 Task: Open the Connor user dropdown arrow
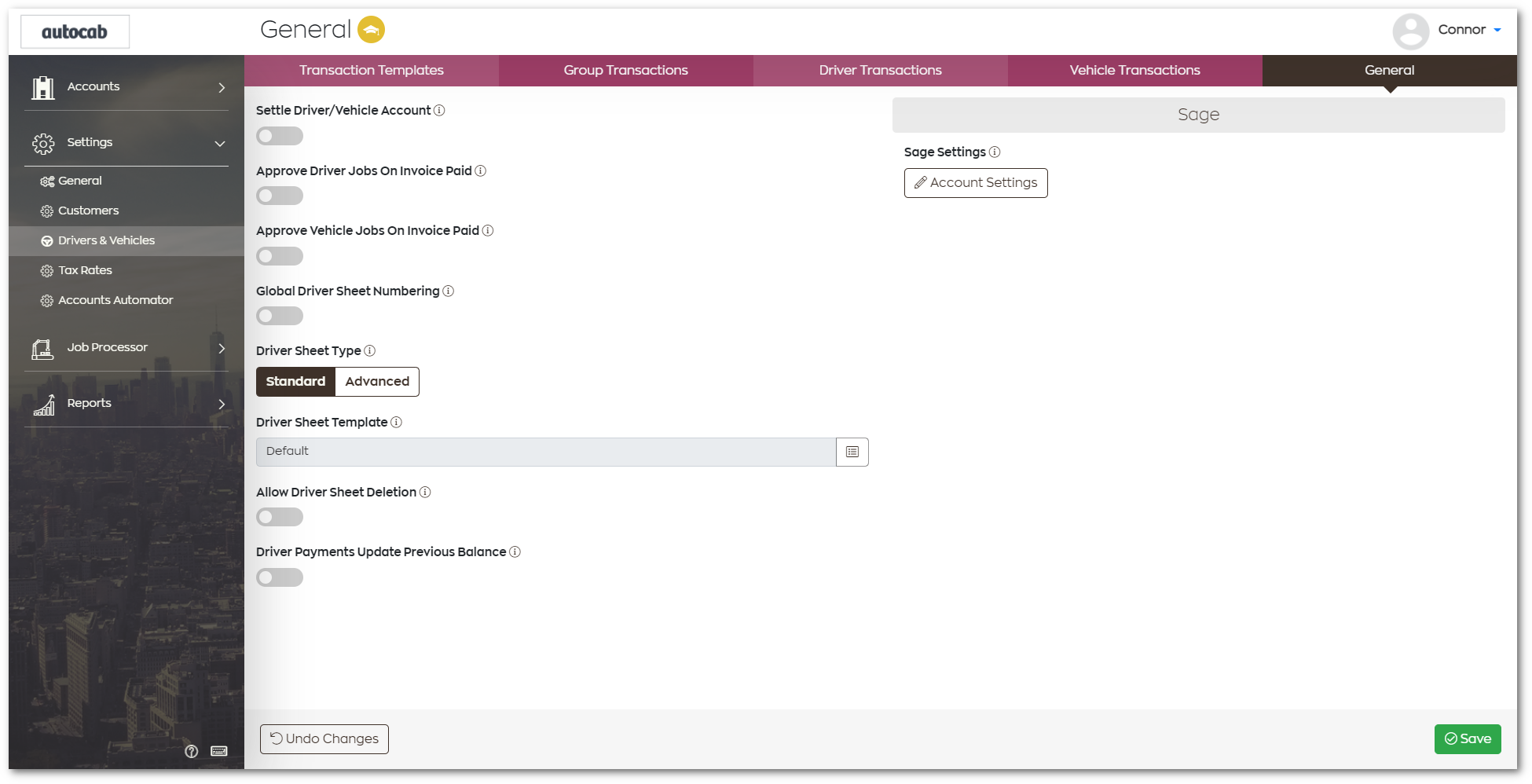click(1497, 30)
